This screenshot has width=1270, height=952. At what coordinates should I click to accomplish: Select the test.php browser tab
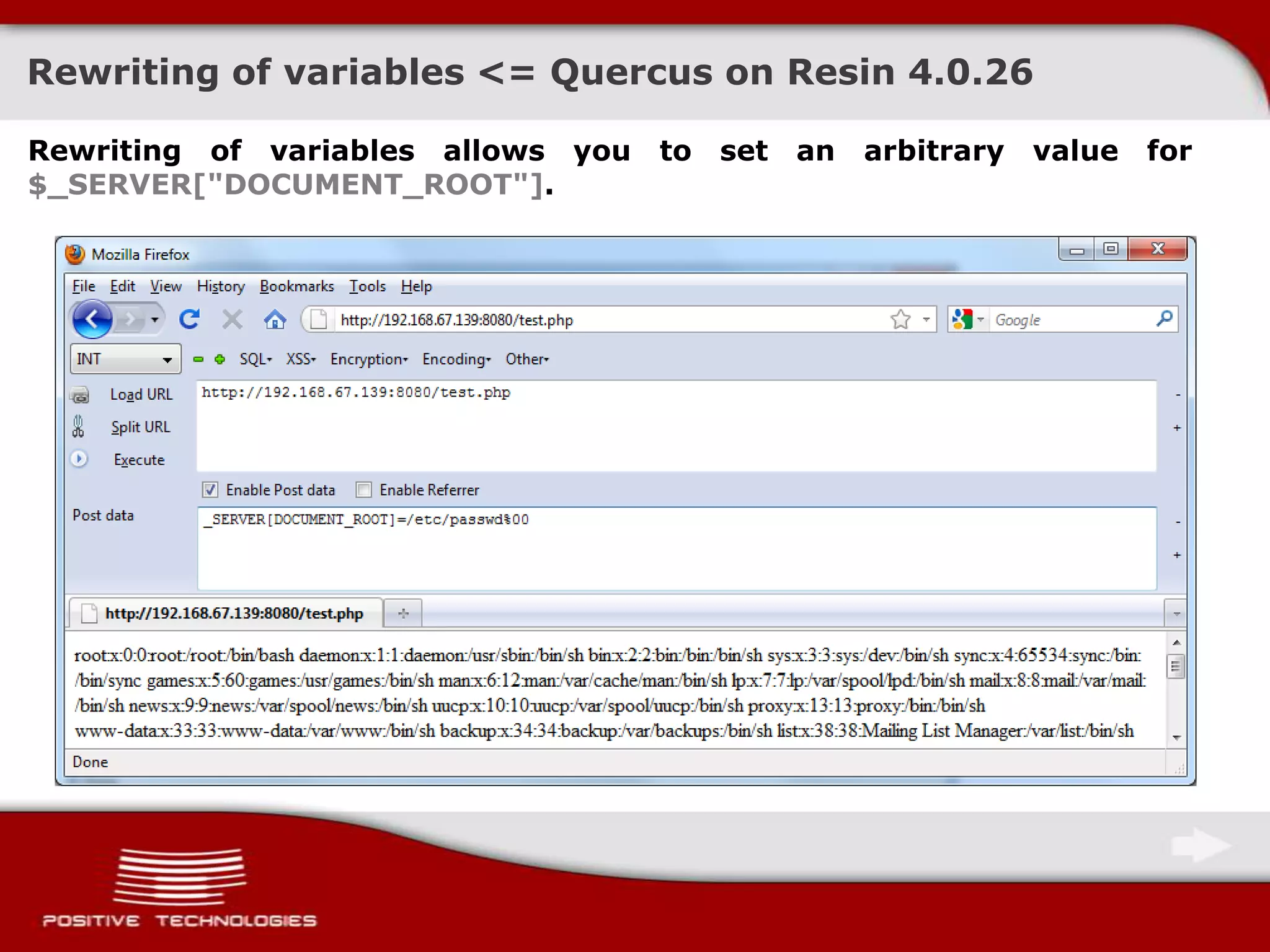(226, 613)
